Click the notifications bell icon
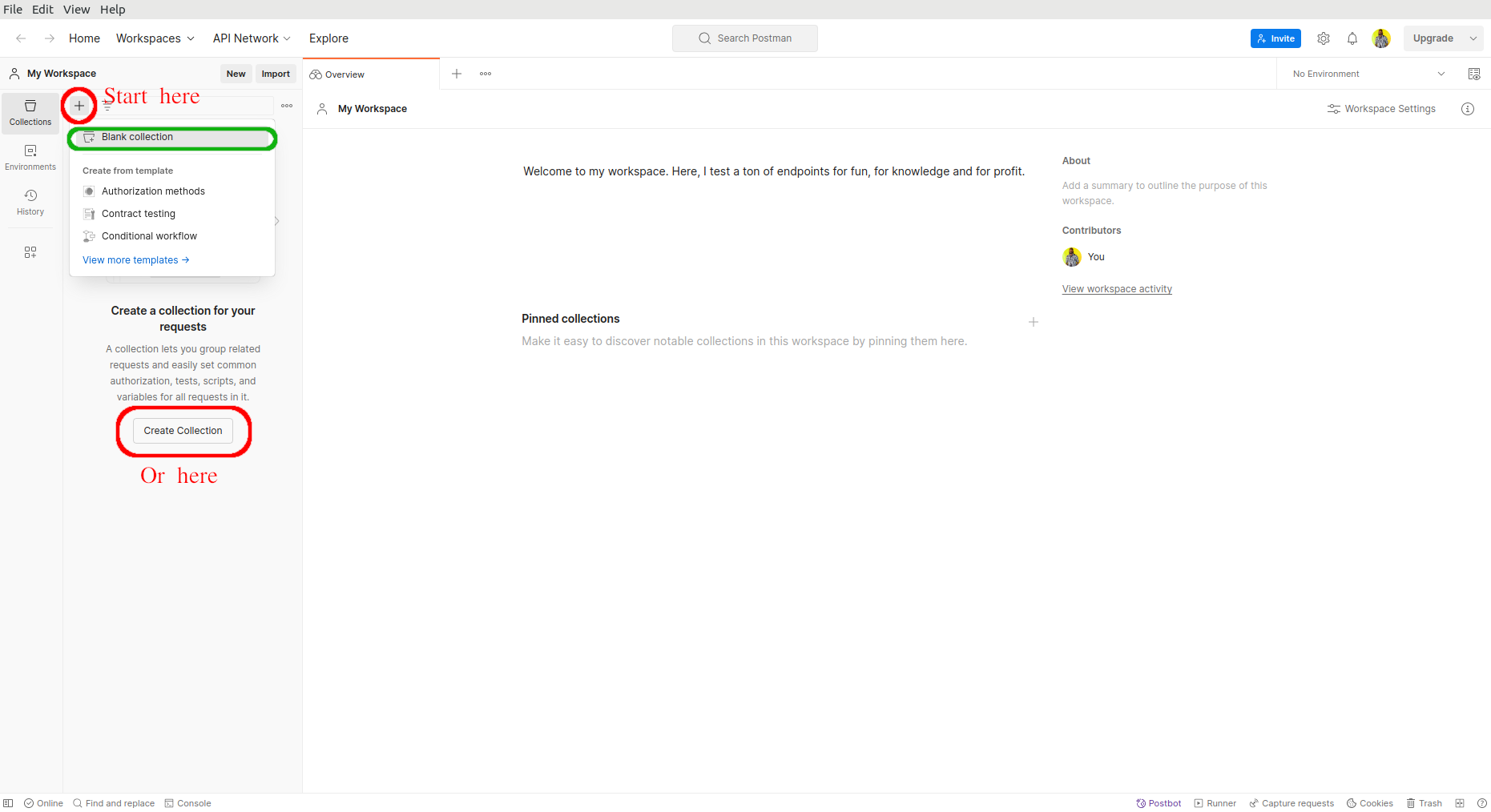The image size is (1491, 812). [x=1352, y=38]
